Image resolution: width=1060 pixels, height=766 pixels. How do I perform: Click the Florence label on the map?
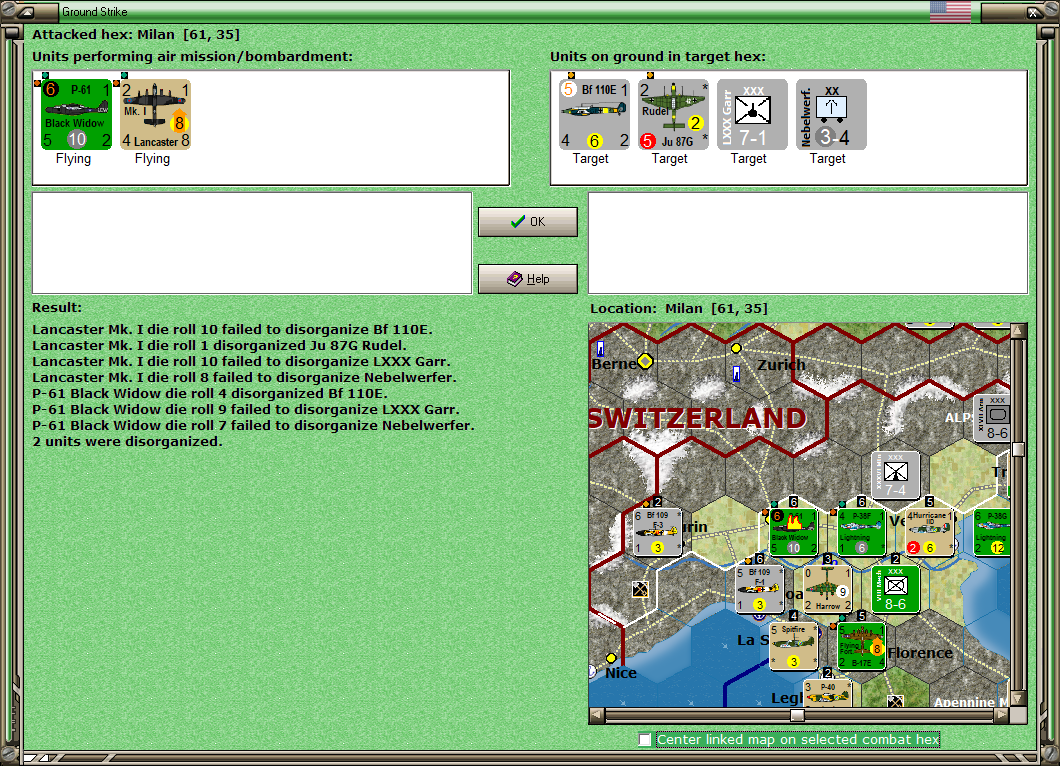tap(920, 653)
